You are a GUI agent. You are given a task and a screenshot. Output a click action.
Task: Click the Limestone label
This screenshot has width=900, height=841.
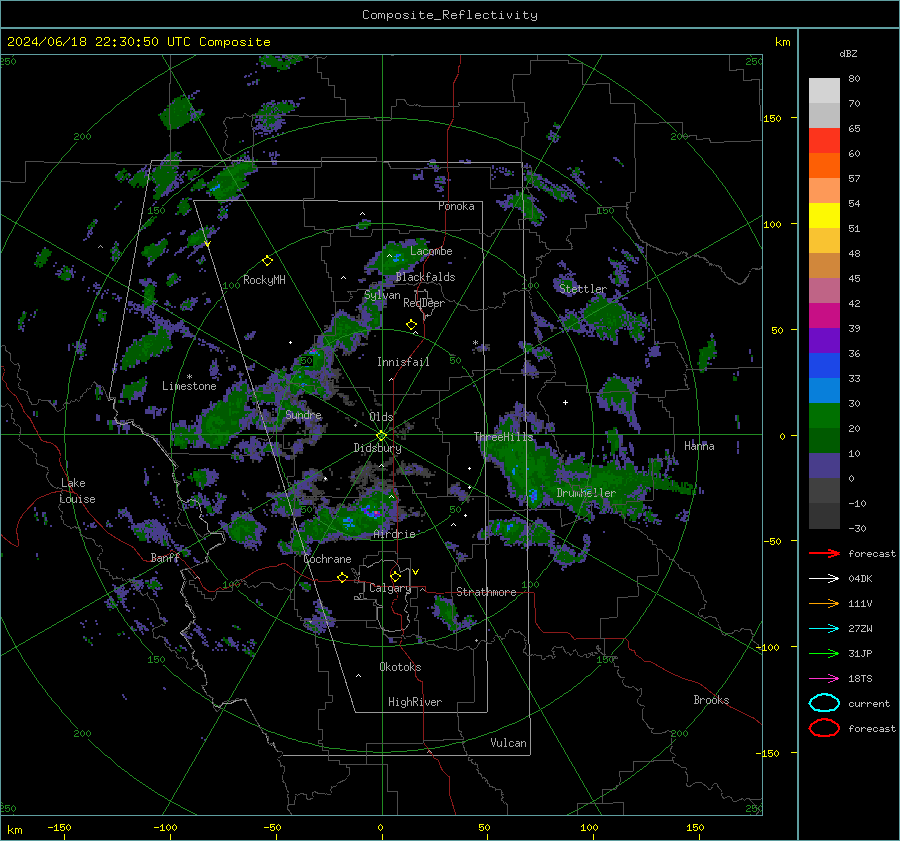pyautogui.click(x=189, y=386)
